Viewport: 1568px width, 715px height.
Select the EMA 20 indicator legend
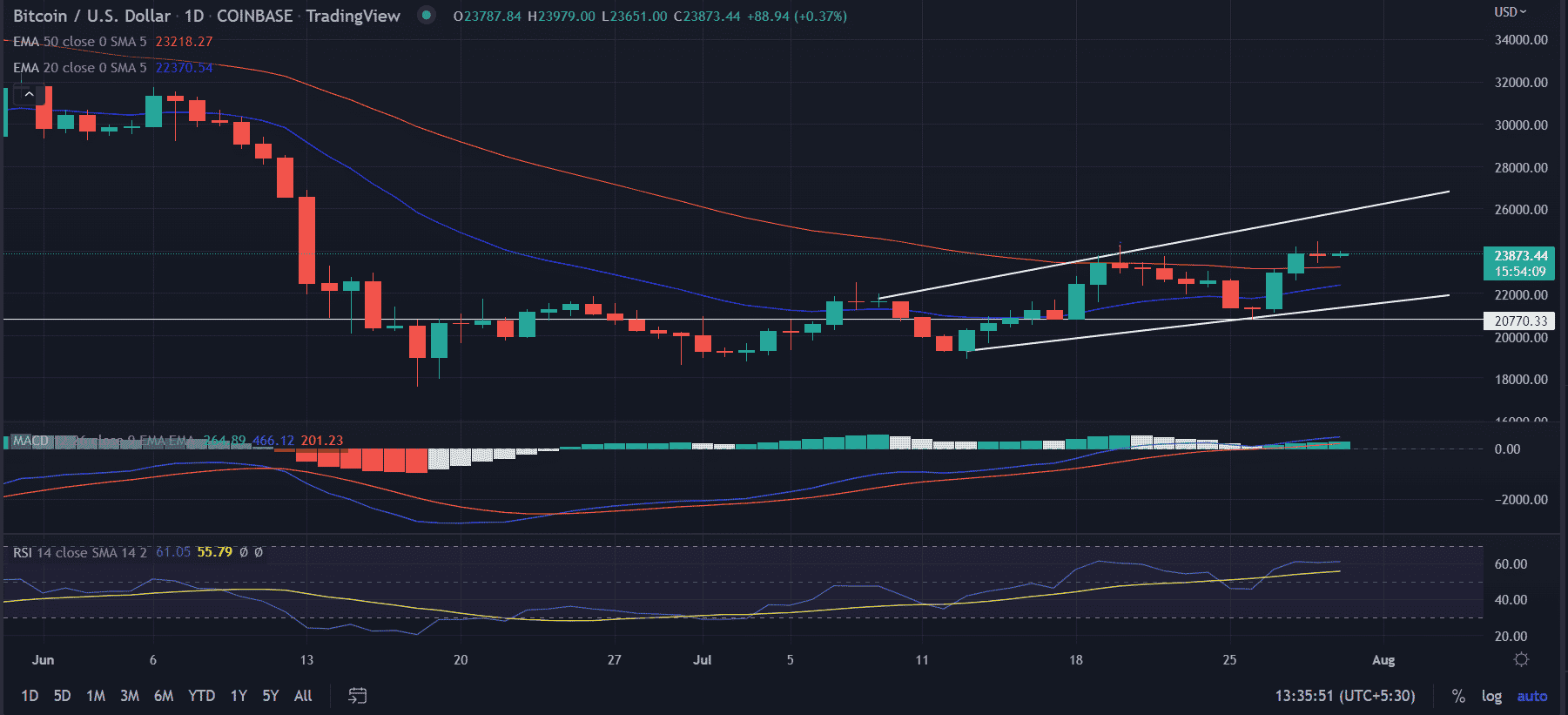[79, 68]
